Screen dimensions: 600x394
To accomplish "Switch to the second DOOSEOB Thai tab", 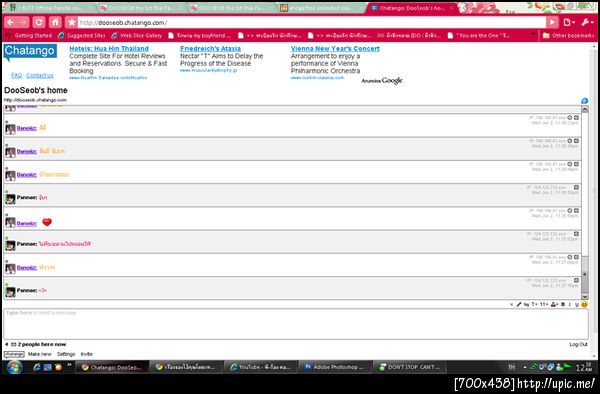I will (232, 8).
